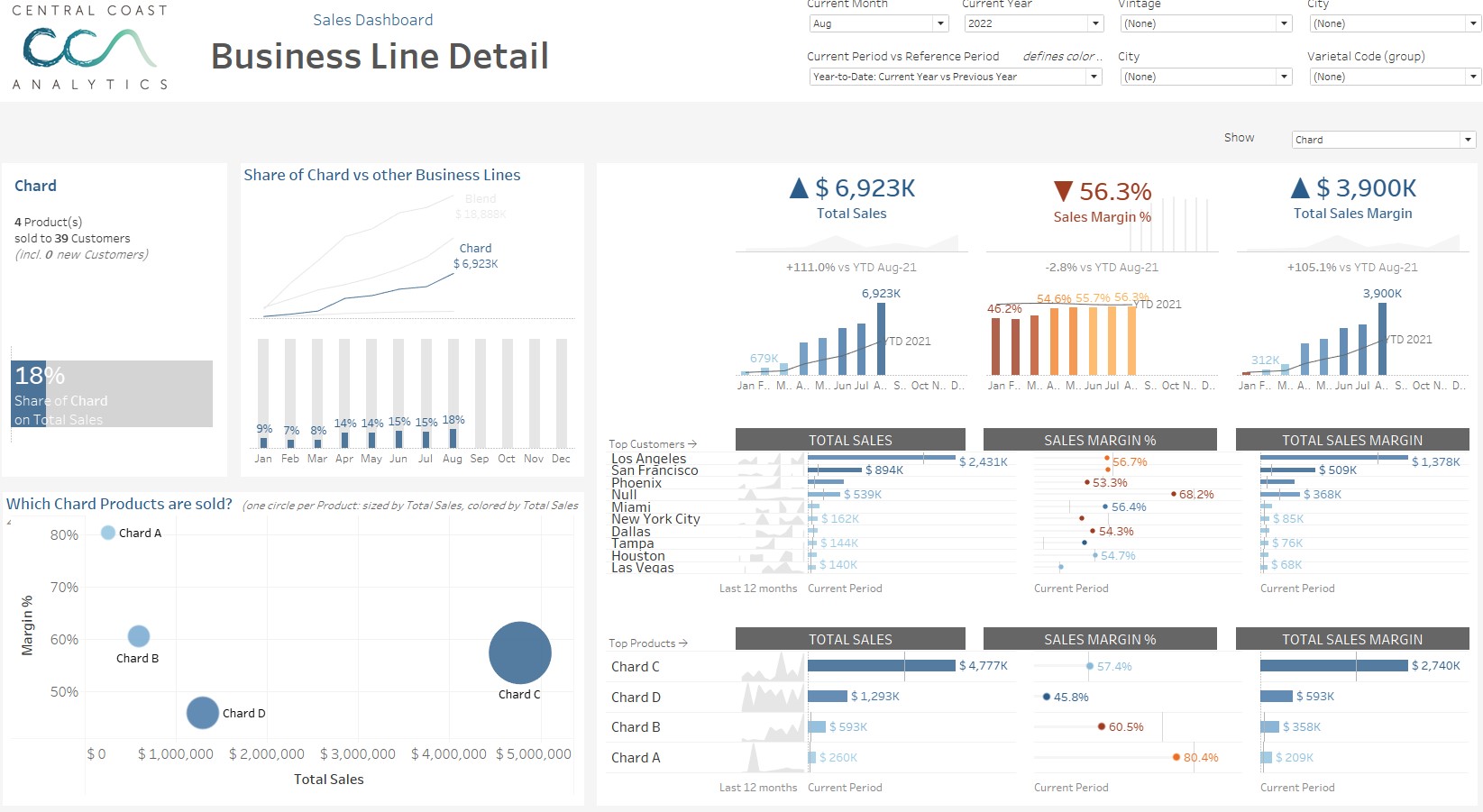Click the Jan 9% share bar
Image resolution: width=1483 pixels, height=812 pixels.
coord(263,442)
